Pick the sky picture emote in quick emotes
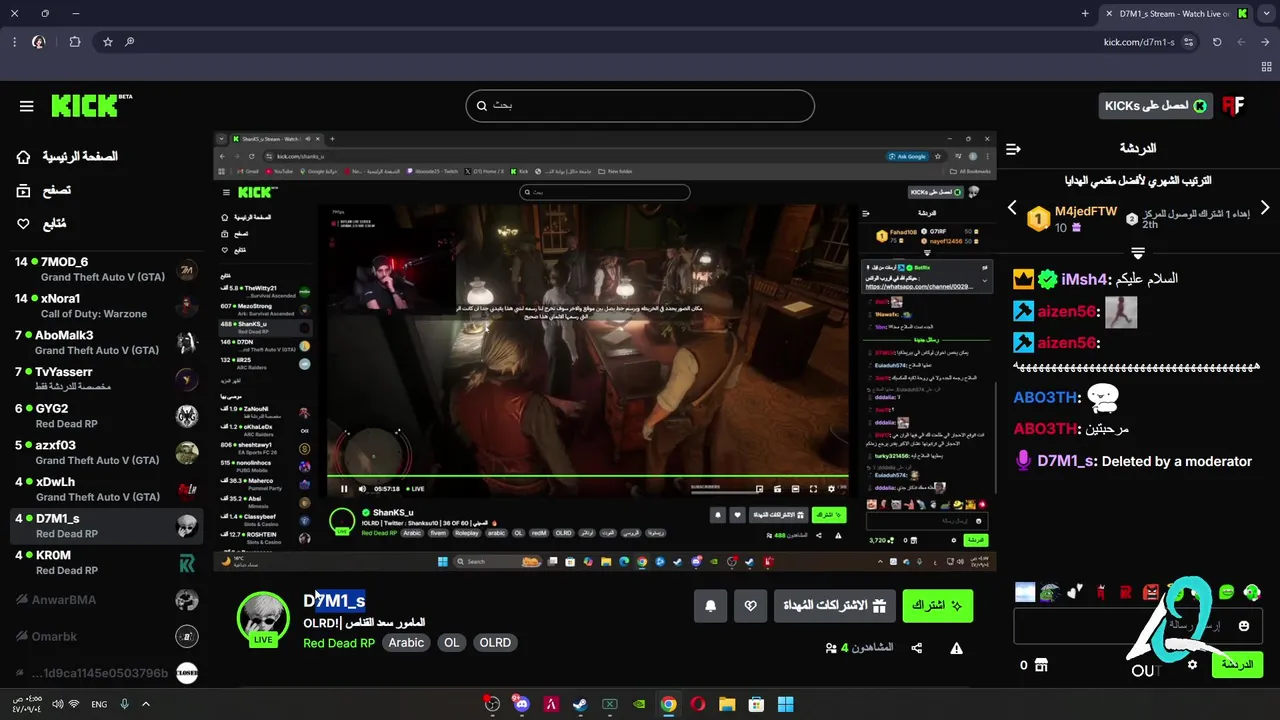1280x720 pixels. [x=1025, y=592]
